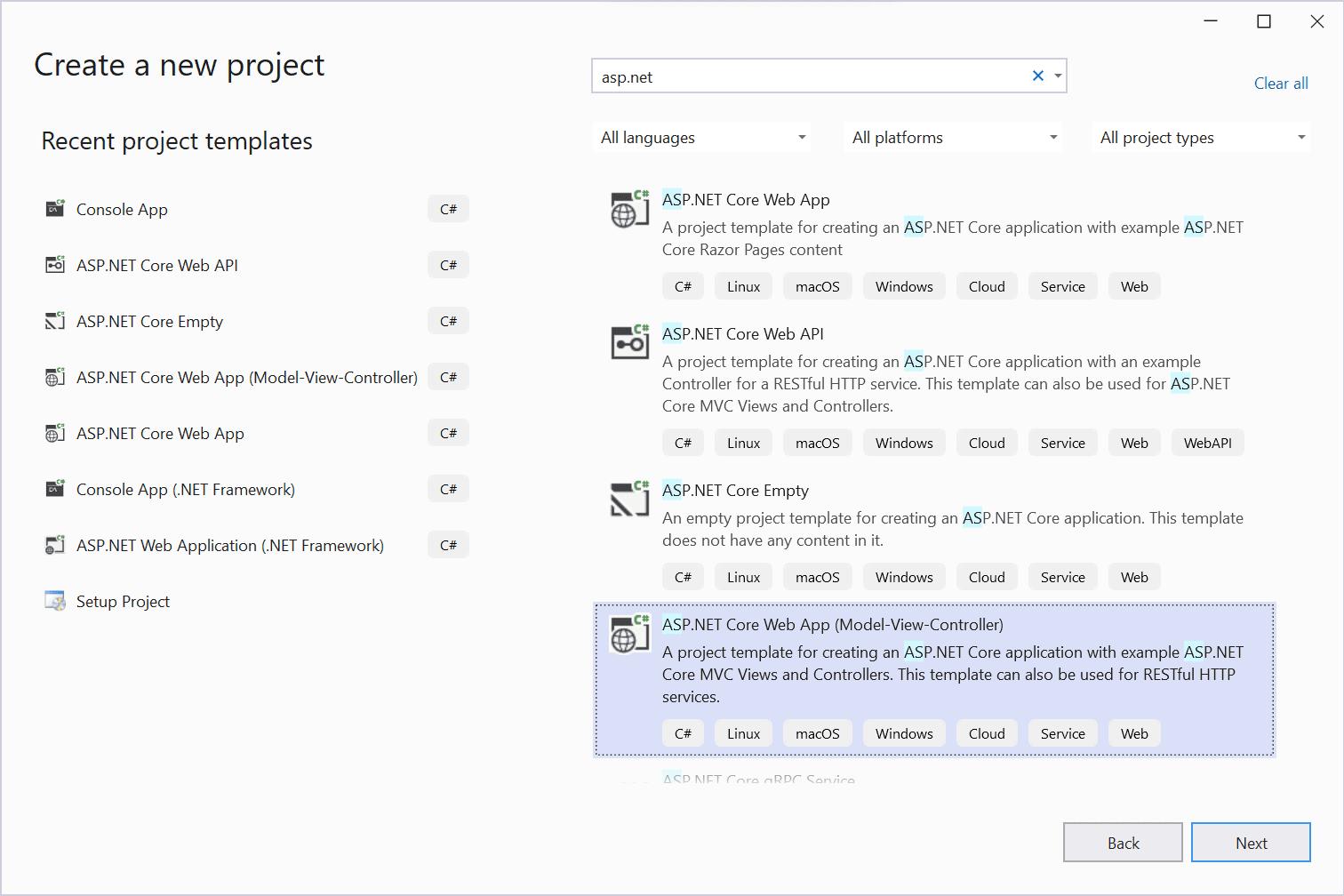The image size is (1344, 896).
Task: Click the Next button
Action: coord(1251,842)
